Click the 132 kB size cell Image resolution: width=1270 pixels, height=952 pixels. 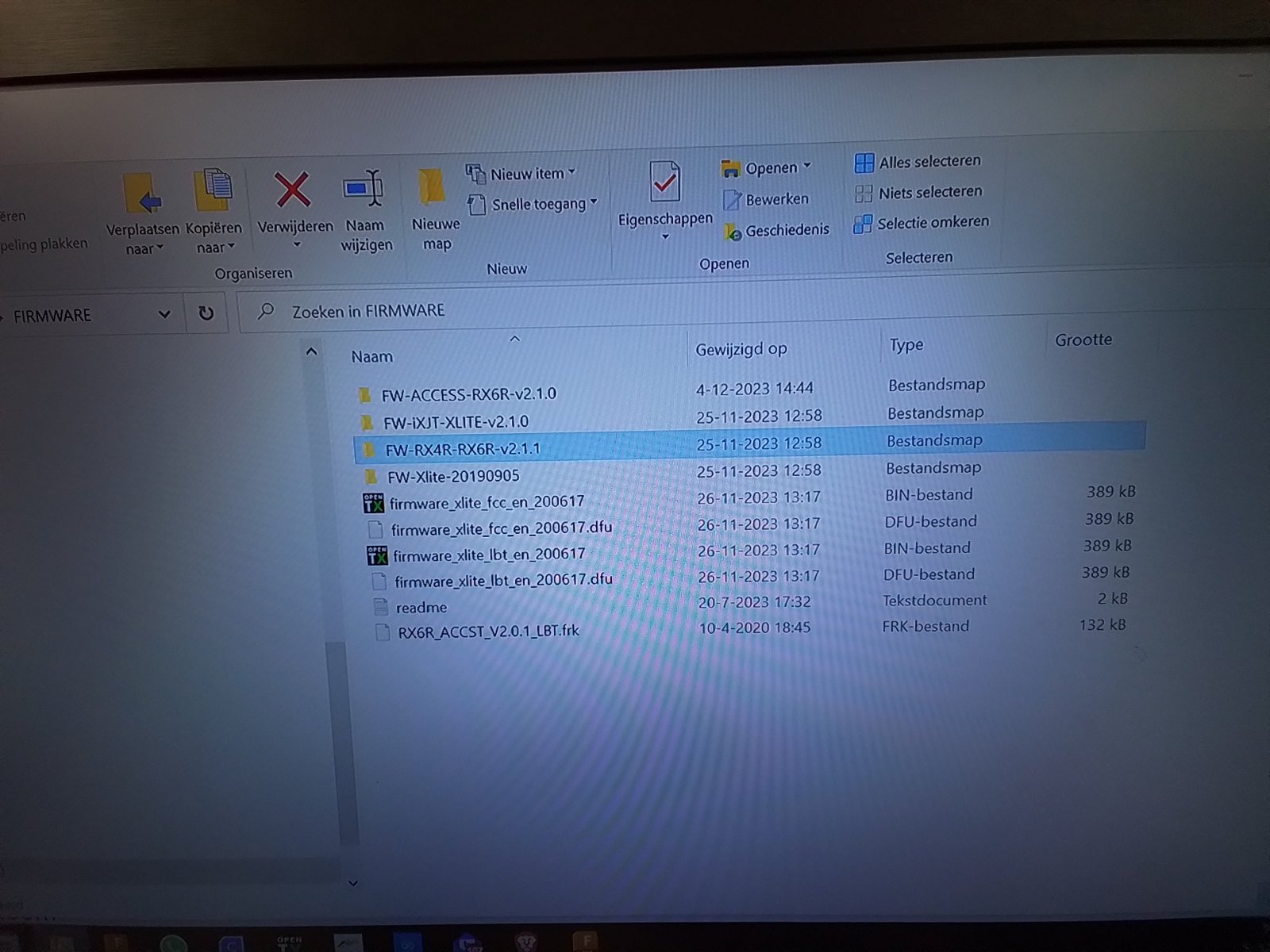[x=1103, y=625]
